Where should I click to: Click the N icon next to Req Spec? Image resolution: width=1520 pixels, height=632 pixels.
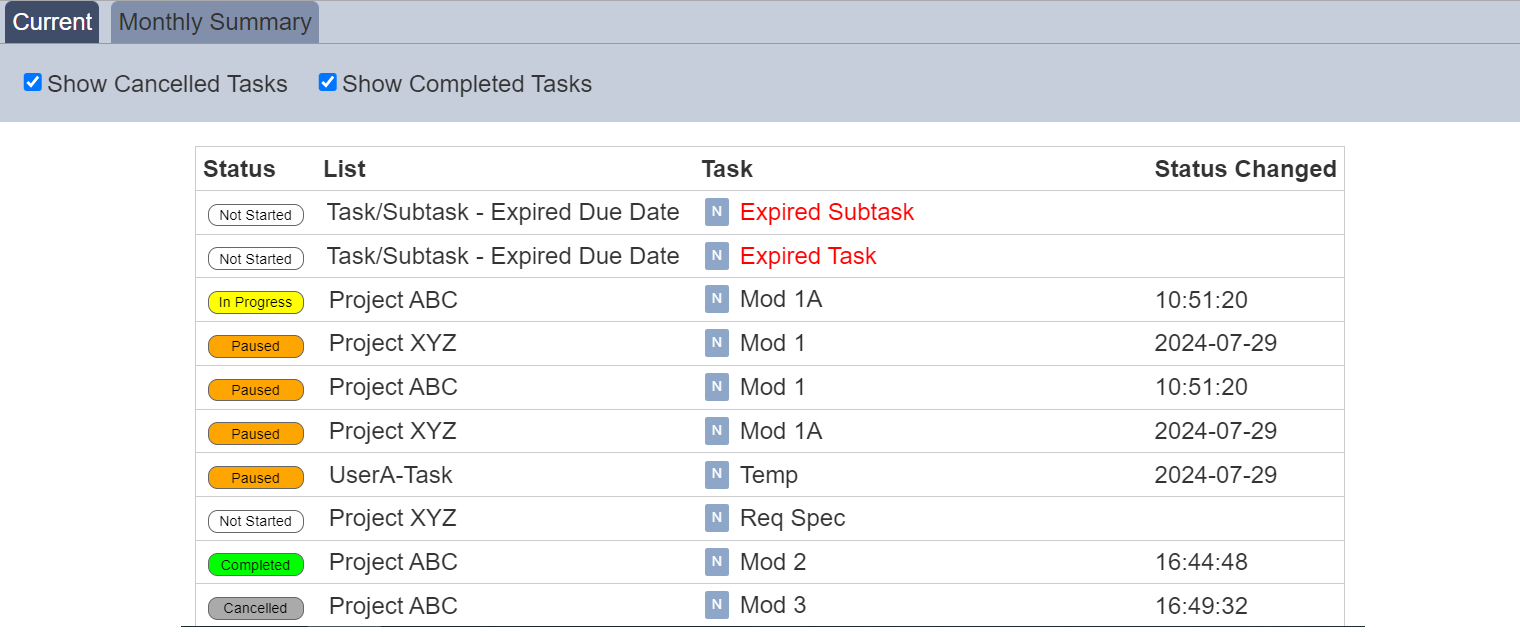point(716,518)
